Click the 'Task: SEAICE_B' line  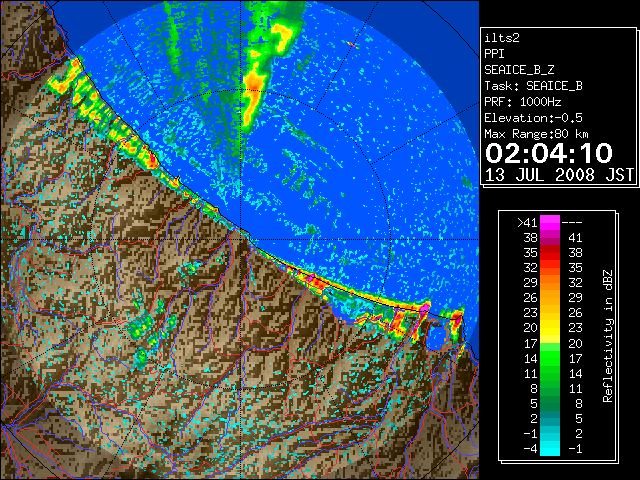click(x=533, y=86)
